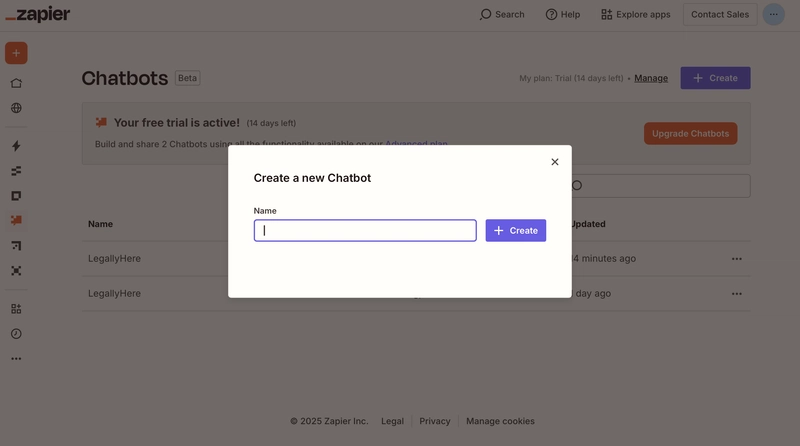The width and height of the screenshot is (800, 446).
Task: Open the Legal footer link
Action: (x=392, y=421)
